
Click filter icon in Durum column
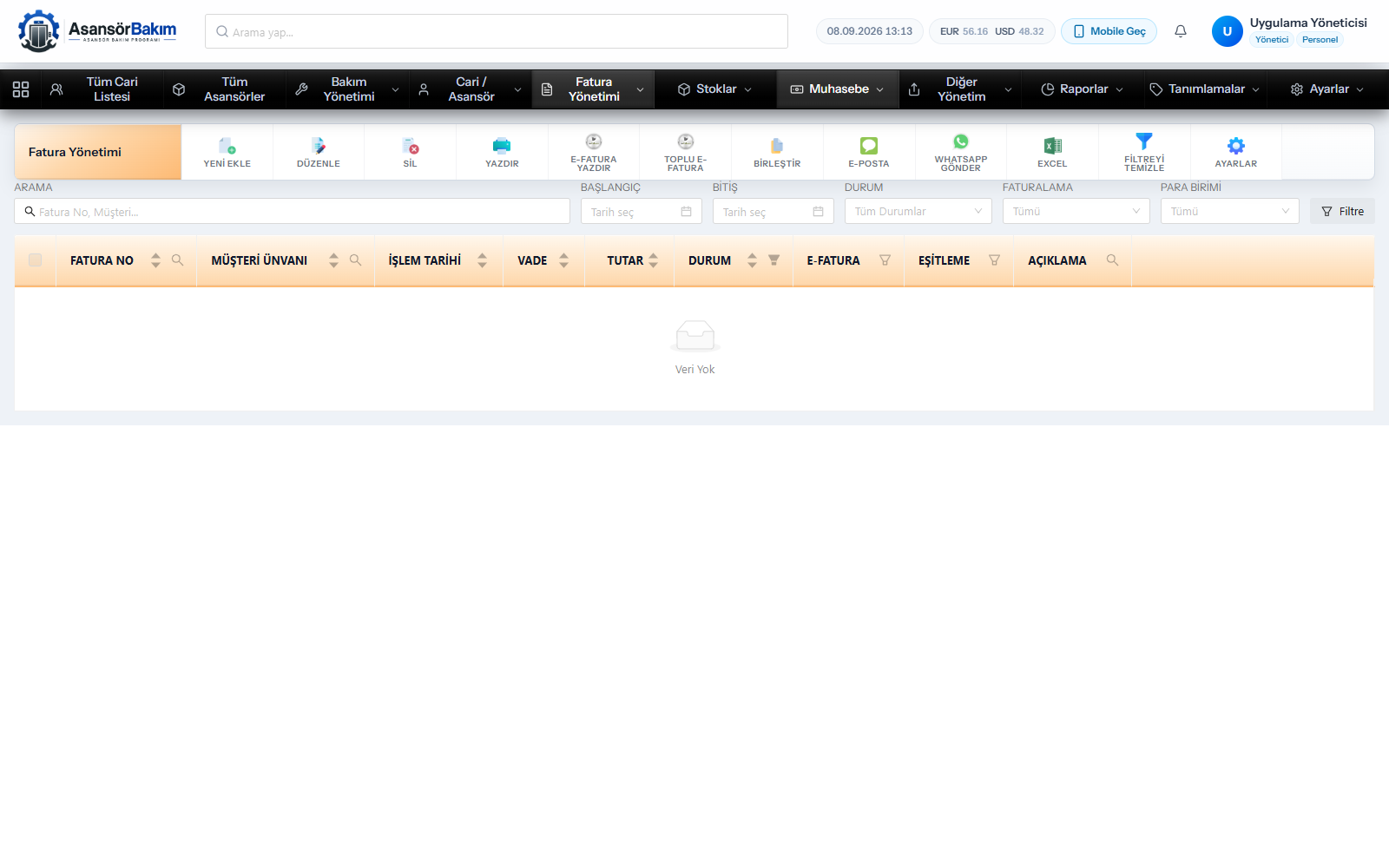point(773,260)
